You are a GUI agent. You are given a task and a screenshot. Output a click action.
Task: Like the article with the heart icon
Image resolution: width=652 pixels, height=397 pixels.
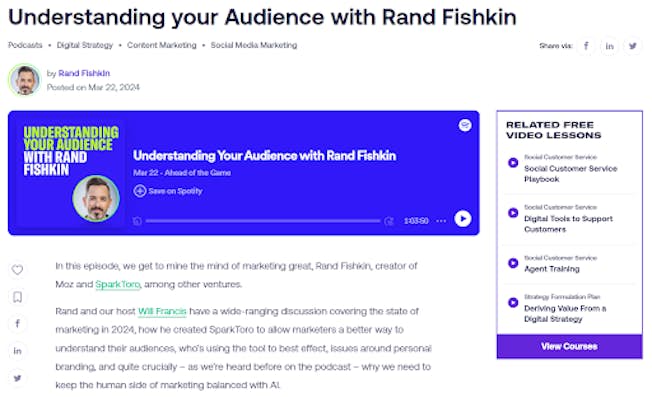pos(17,270)
